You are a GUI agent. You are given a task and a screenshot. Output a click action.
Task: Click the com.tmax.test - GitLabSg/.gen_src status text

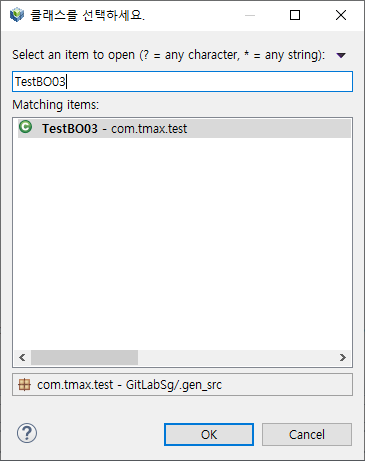pyautogui.click(x=129, y=385)
